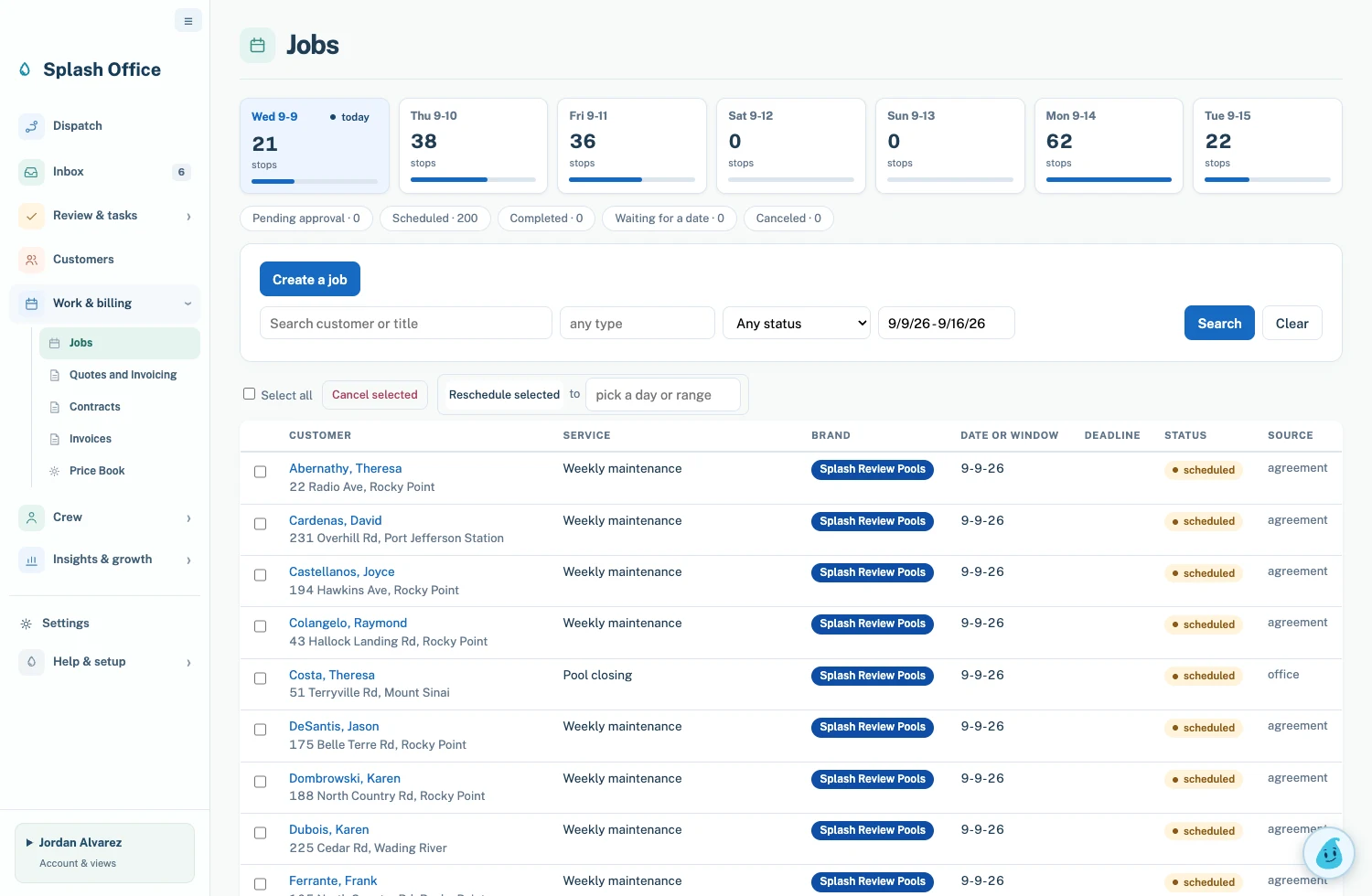Screen dimensions: 1372x896
Task: Toggle the Select all checkbox
Action: pyautogui.click(x=249, y=394)
